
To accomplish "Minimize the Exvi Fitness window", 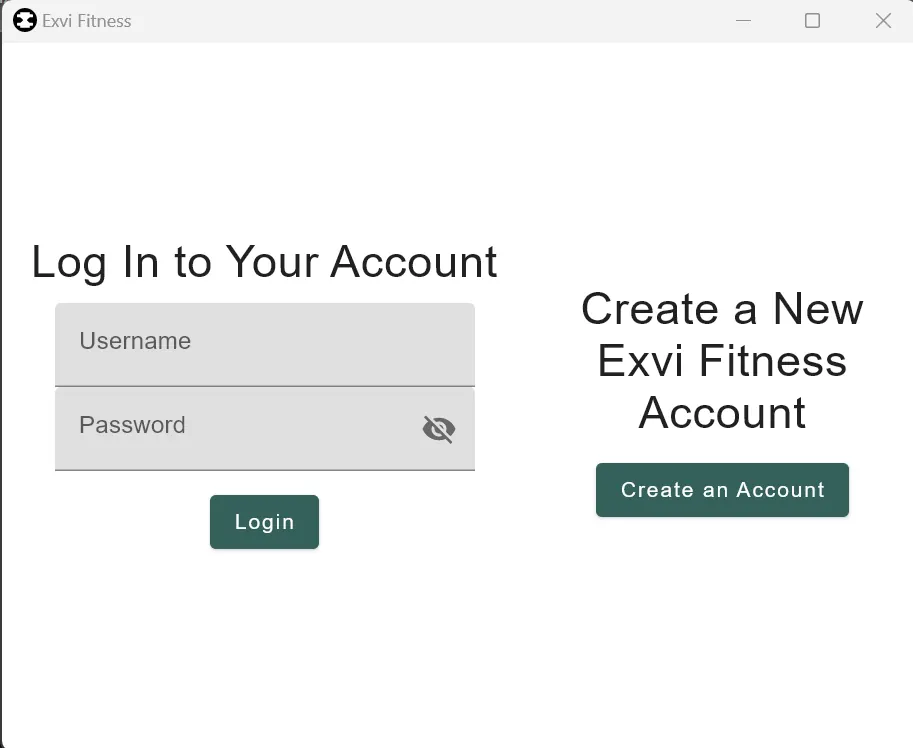I will pyautogui.click(x=743, y=21).
